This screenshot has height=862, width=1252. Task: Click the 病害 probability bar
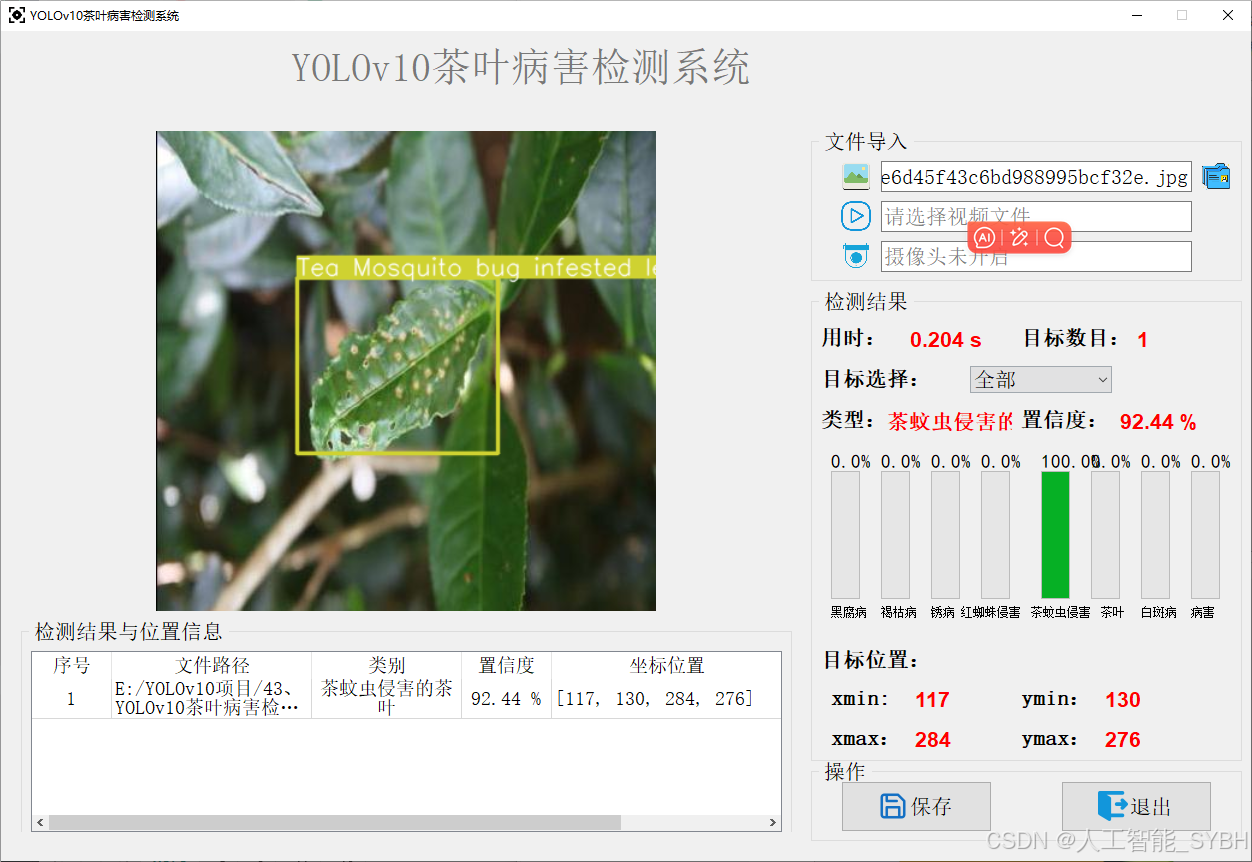(1205, 535)
